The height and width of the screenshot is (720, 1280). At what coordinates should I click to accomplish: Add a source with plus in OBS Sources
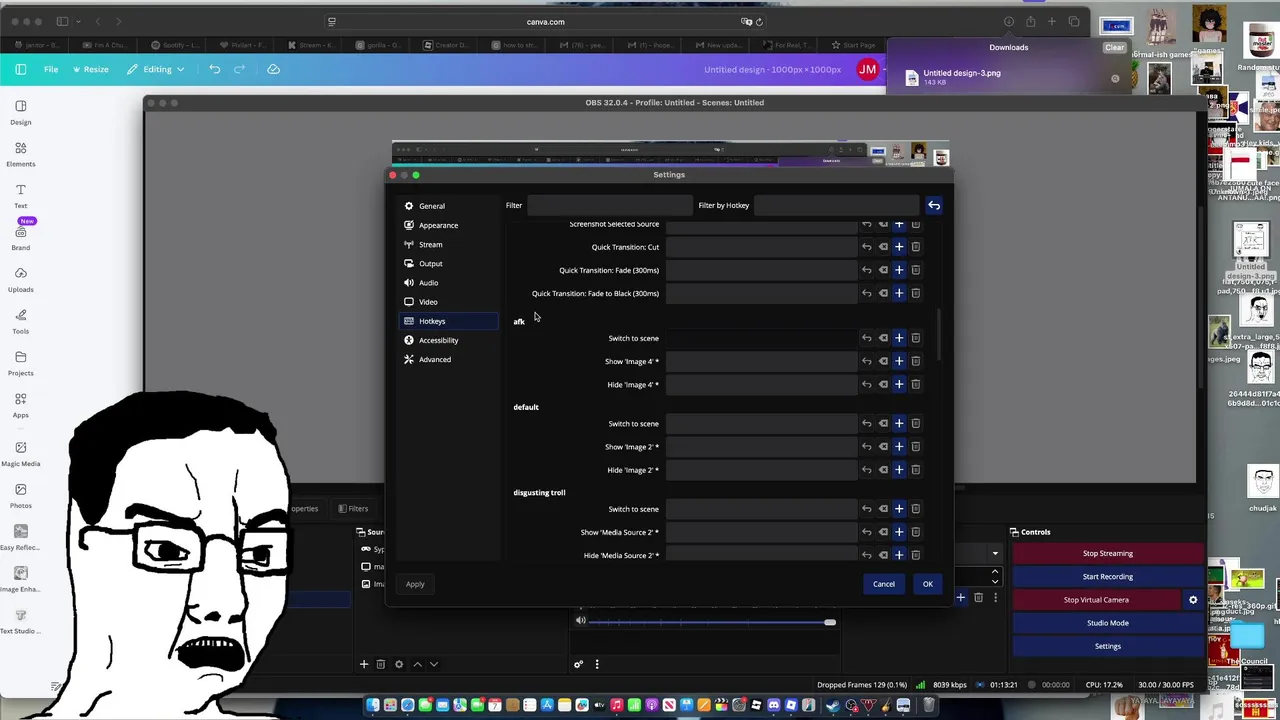pyautogui.click(x=364, y=664)
